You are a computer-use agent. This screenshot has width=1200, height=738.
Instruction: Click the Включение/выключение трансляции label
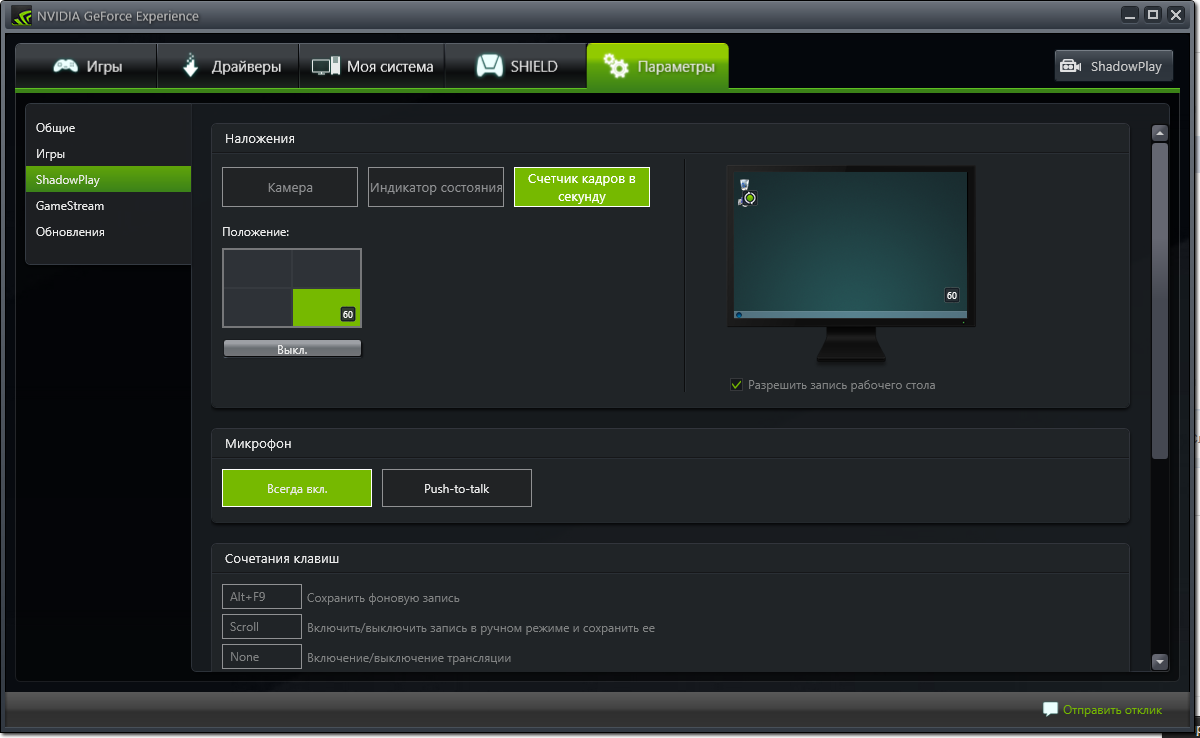[409, 658]
